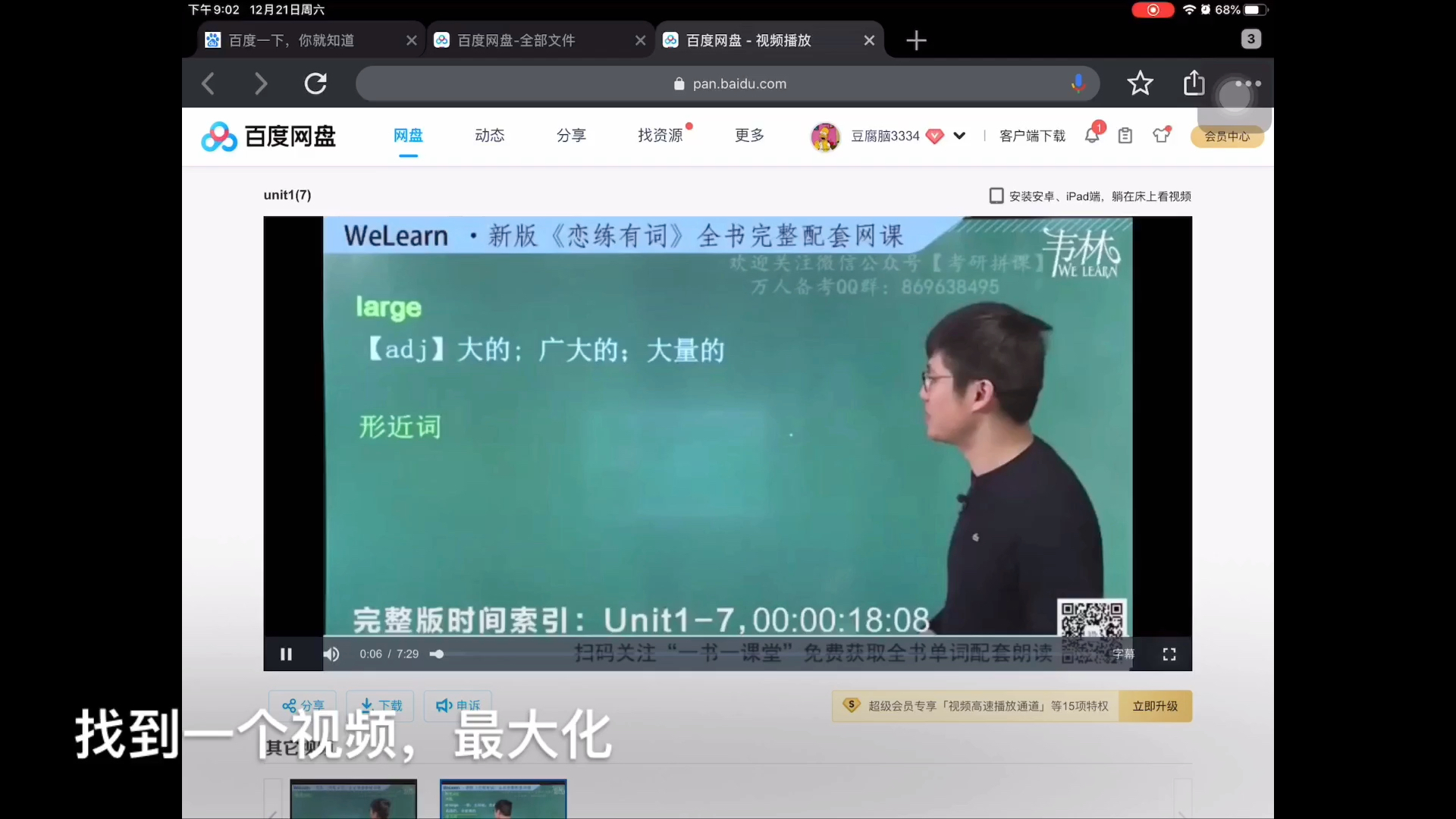The width and height of the screenshot is (1456, 819).
Task: Click username 豆腐脑3334
Action: [x=885, y=136]
